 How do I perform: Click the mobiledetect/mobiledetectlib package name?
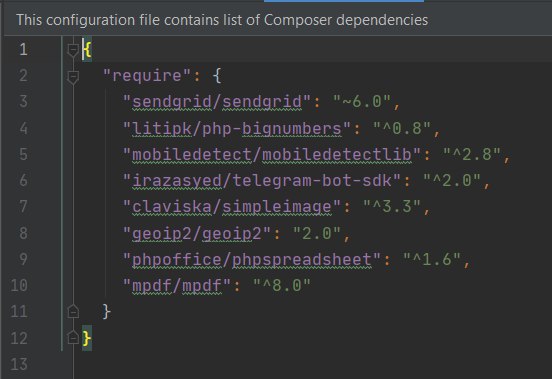pyautogui.click(x=272, y=154)
